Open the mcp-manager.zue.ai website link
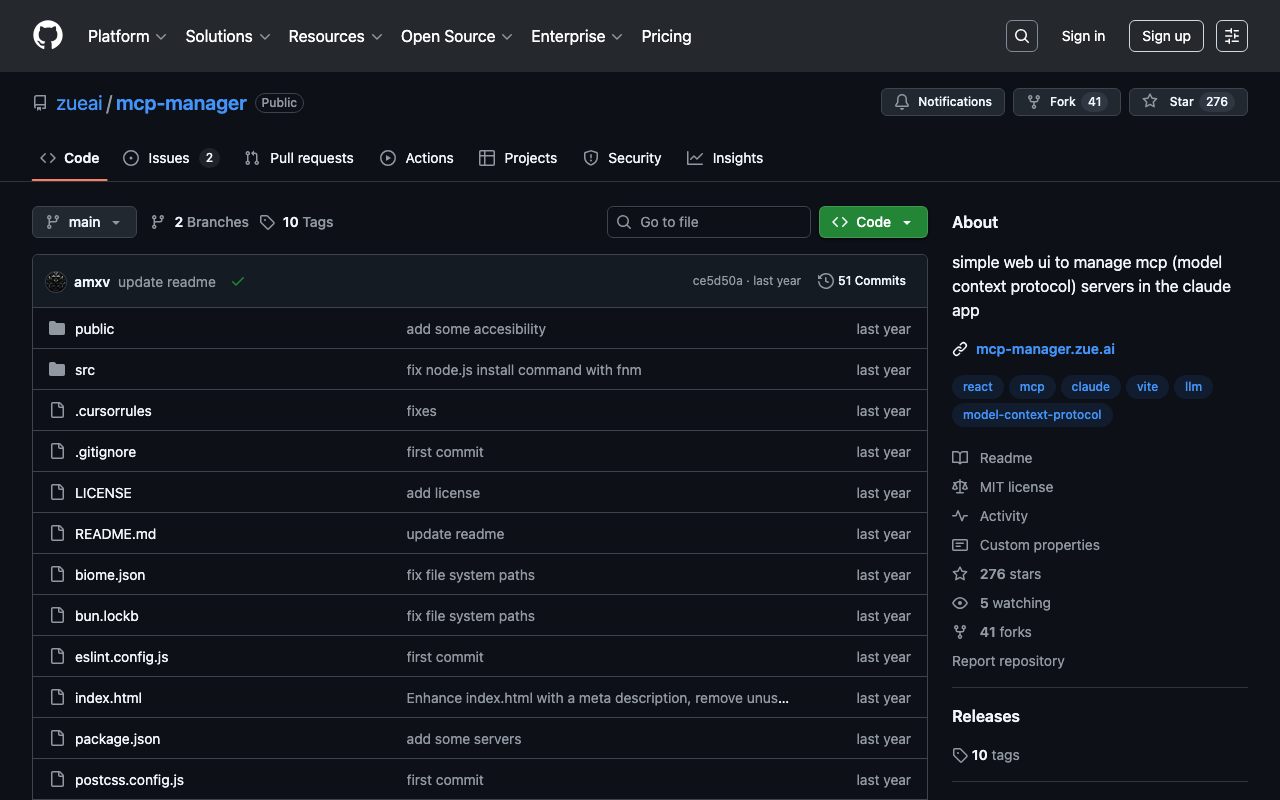 coord(1045,349)
